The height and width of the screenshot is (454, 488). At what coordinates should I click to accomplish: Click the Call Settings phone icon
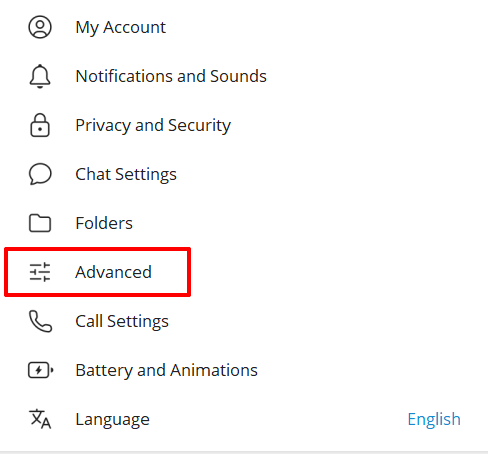(x=40, y=321)
